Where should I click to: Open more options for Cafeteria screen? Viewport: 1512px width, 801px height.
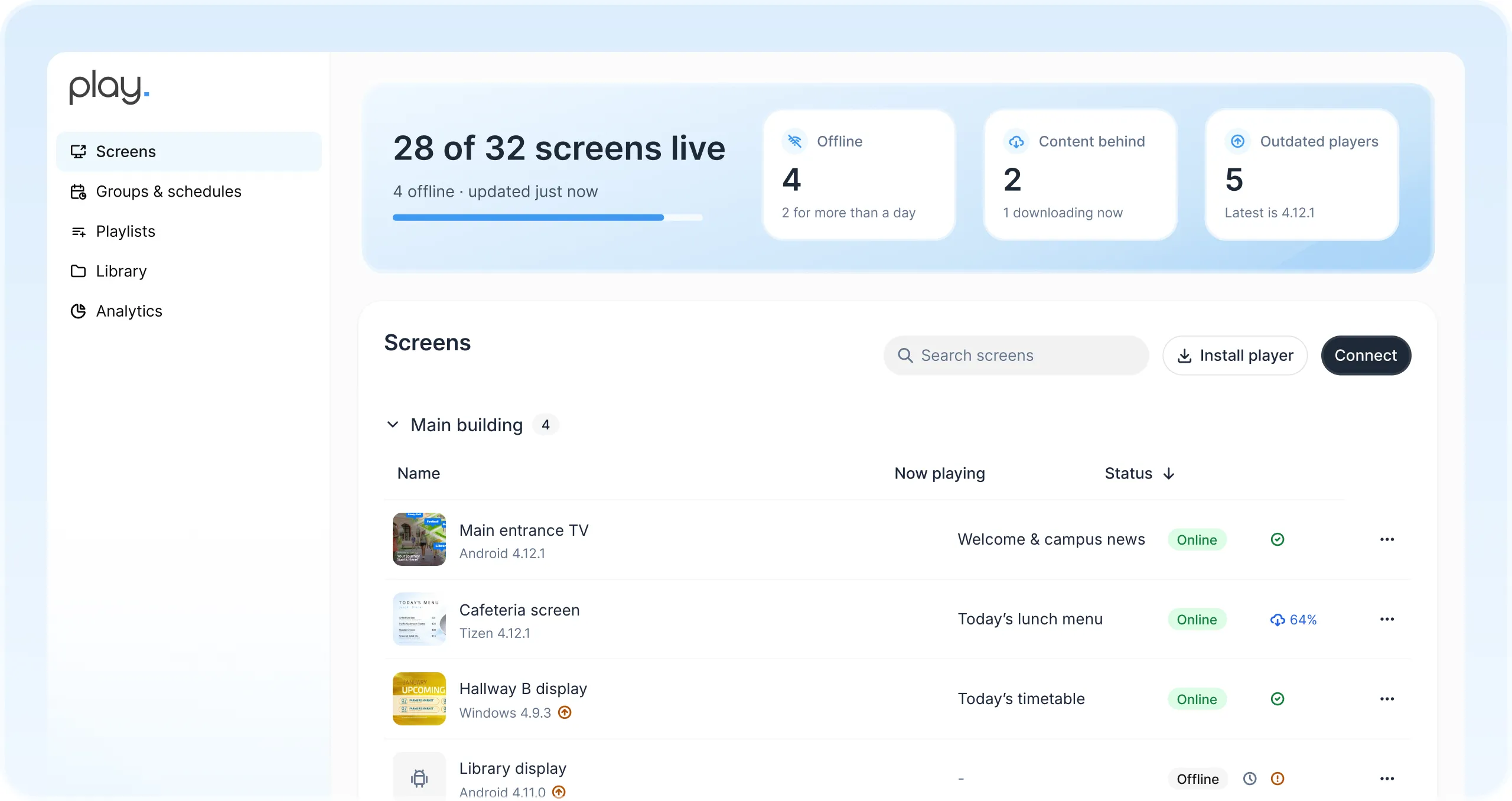1387,619
